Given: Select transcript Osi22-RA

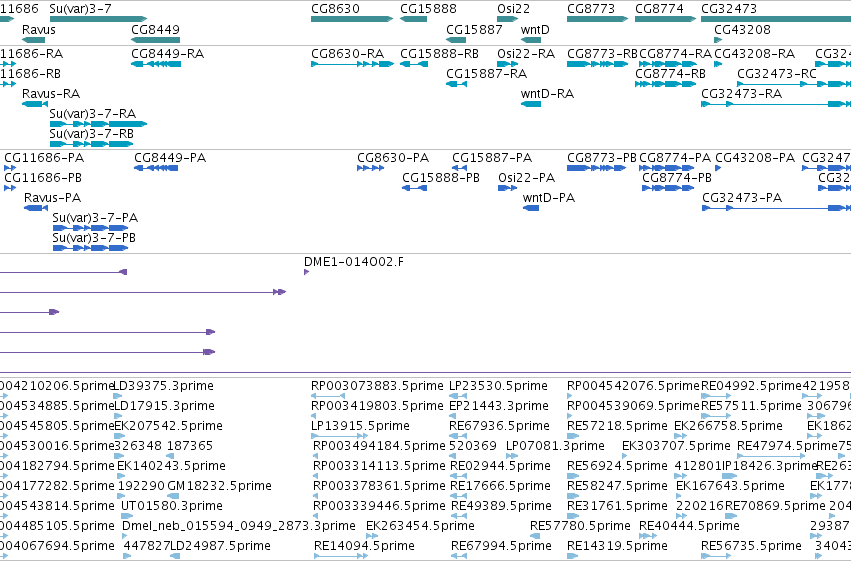Looking at the screenshot, I should pos(526,54).
